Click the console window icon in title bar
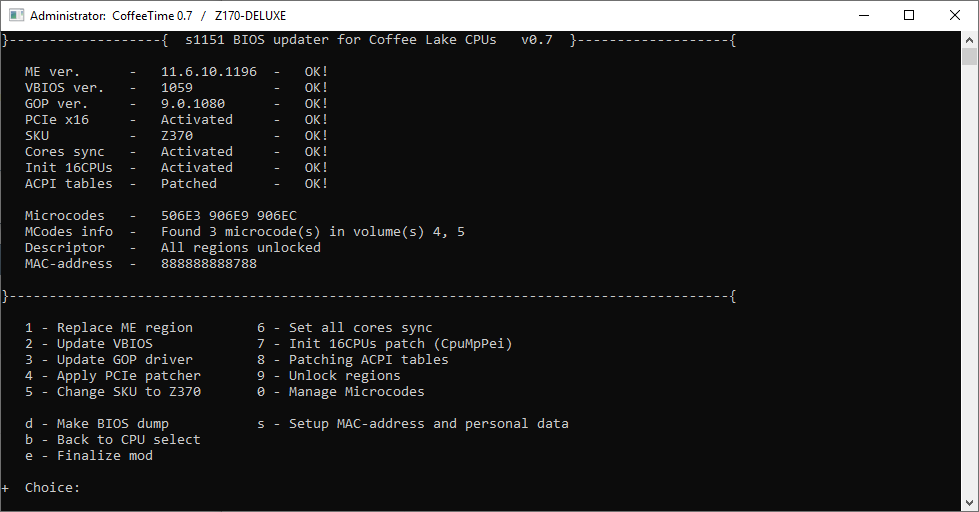 click(16, 16)
